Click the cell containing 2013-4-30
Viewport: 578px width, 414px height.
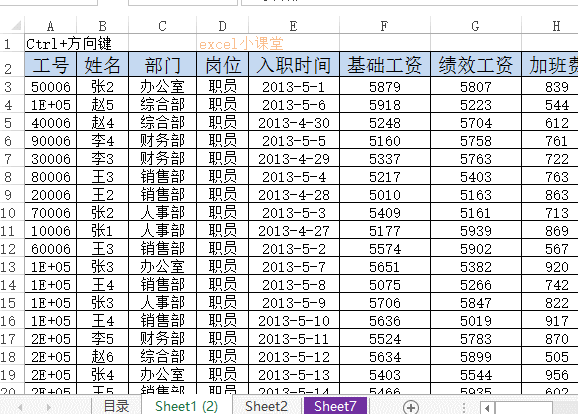coord(294,123)
